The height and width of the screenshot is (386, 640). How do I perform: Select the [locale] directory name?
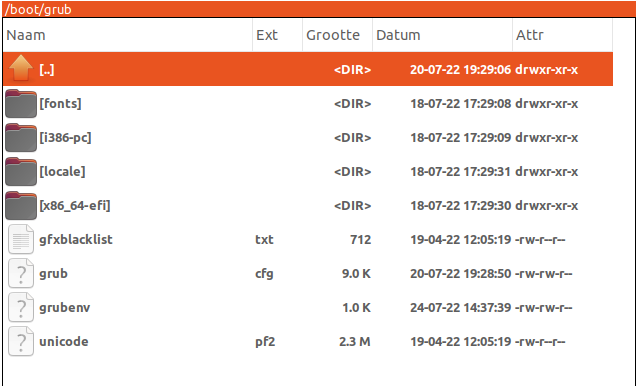click(x=62, y=172)
